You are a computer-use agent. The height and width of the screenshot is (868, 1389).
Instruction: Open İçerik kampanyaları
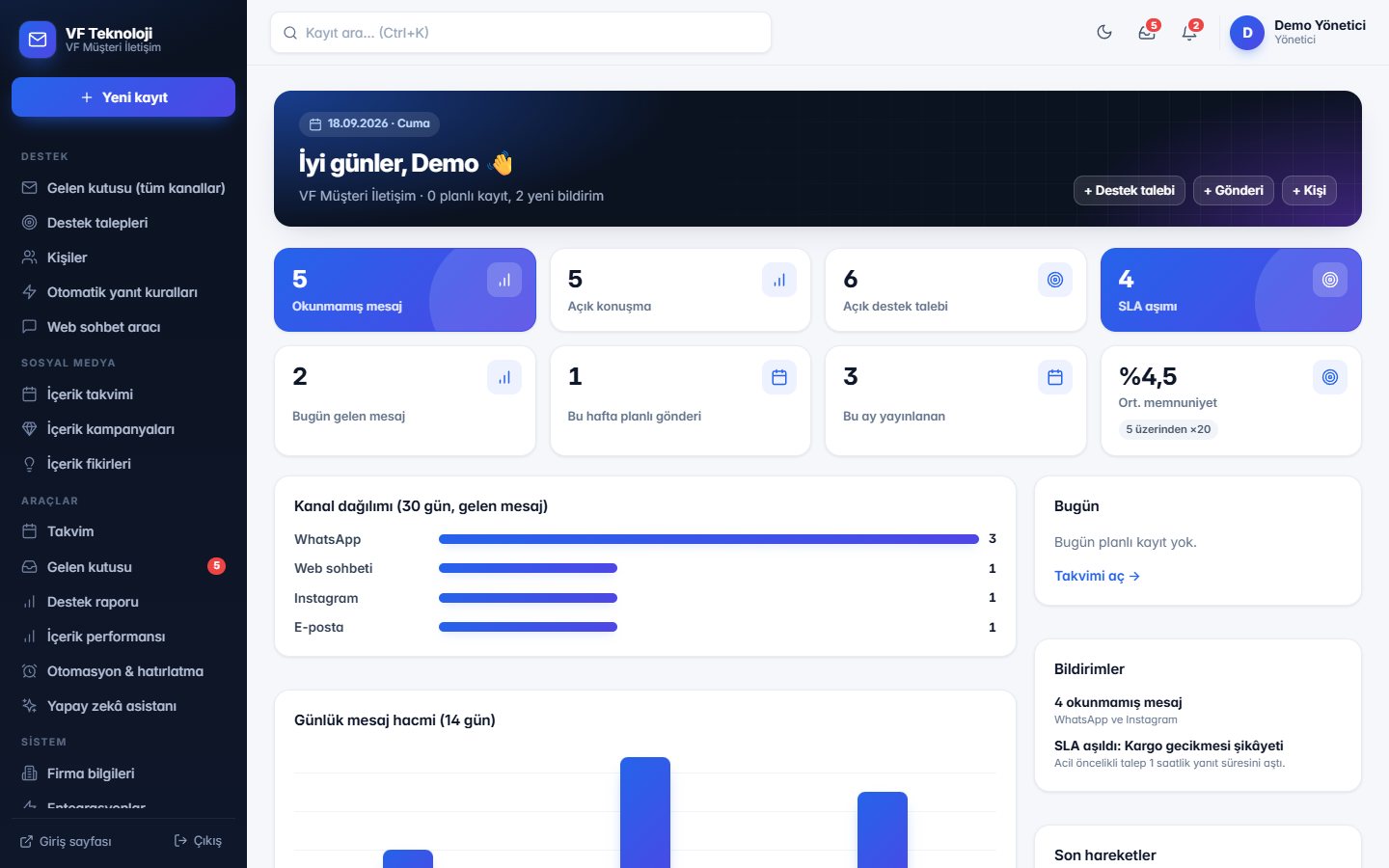pos(123,429)
